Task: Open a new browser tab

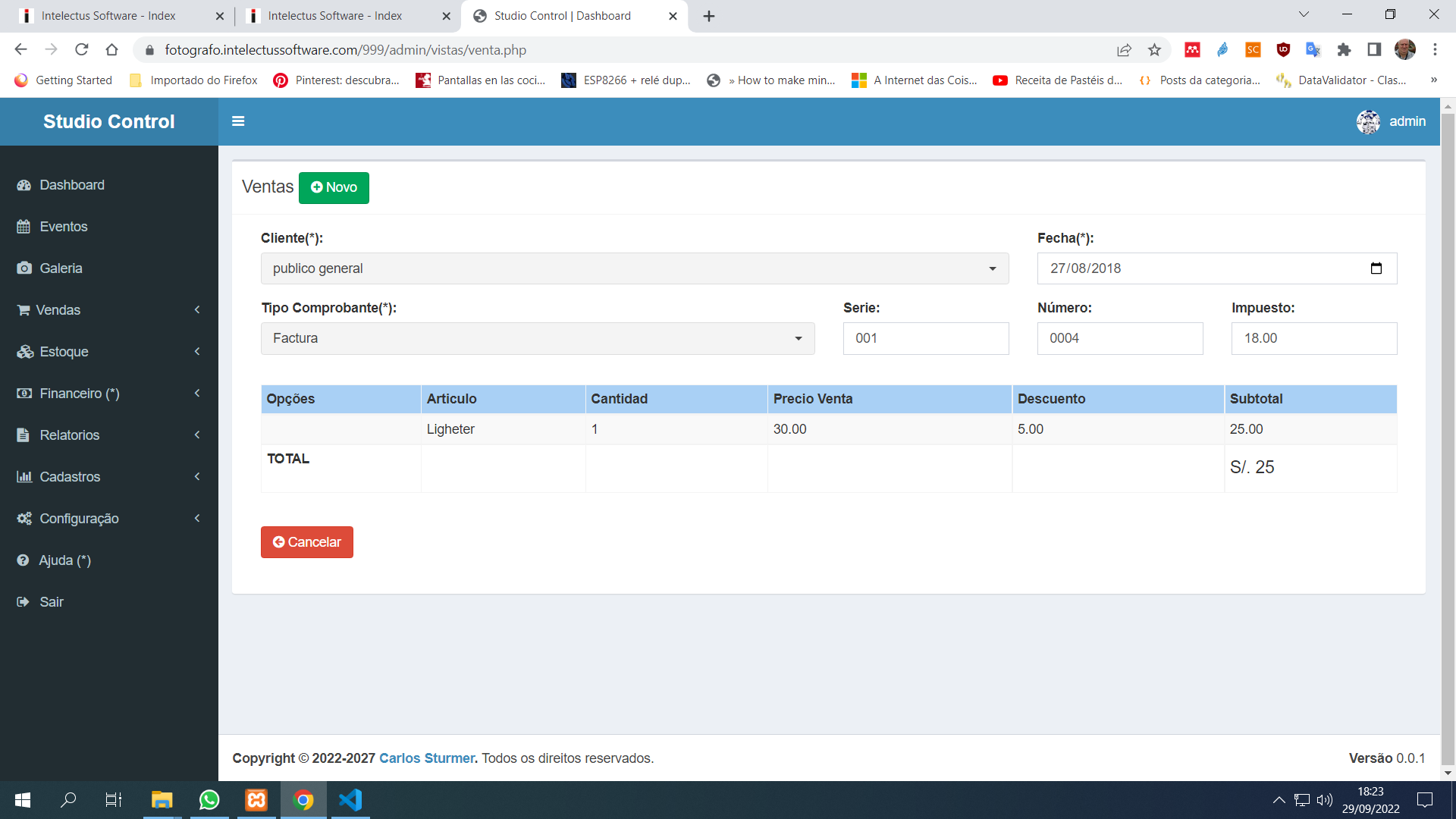Action: (709, 16)
